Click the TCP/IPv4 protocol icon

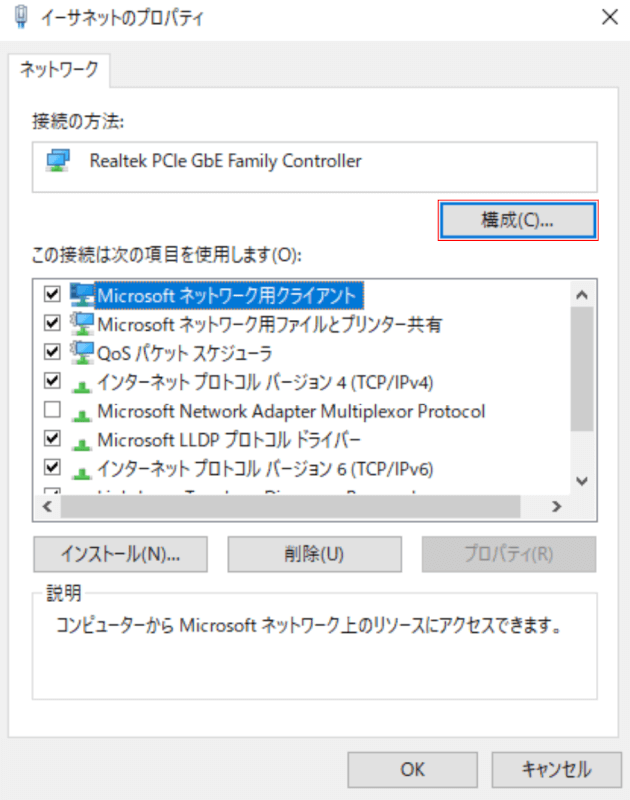pyautogui.click(x=81, y=382)
